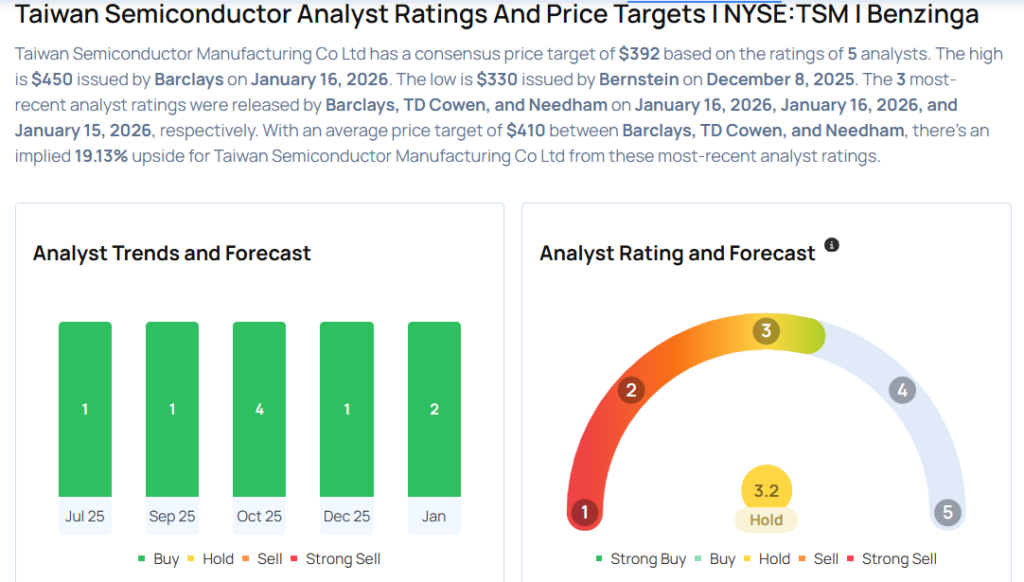Click the grey gauge marker numbered 5
1024x582 pixels.
pos(947,514)
